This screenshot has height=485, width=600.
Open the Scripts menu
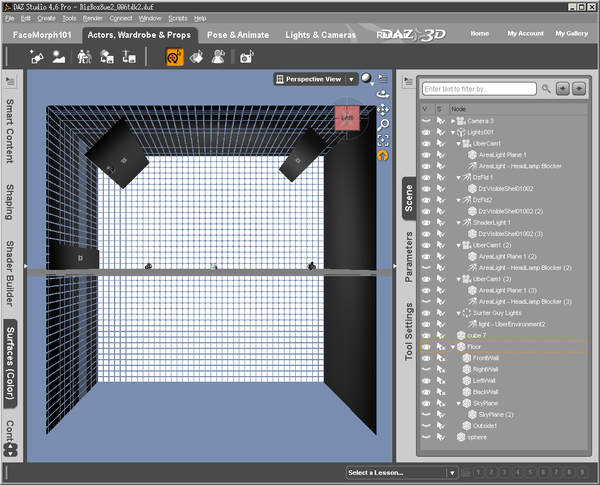178,18
